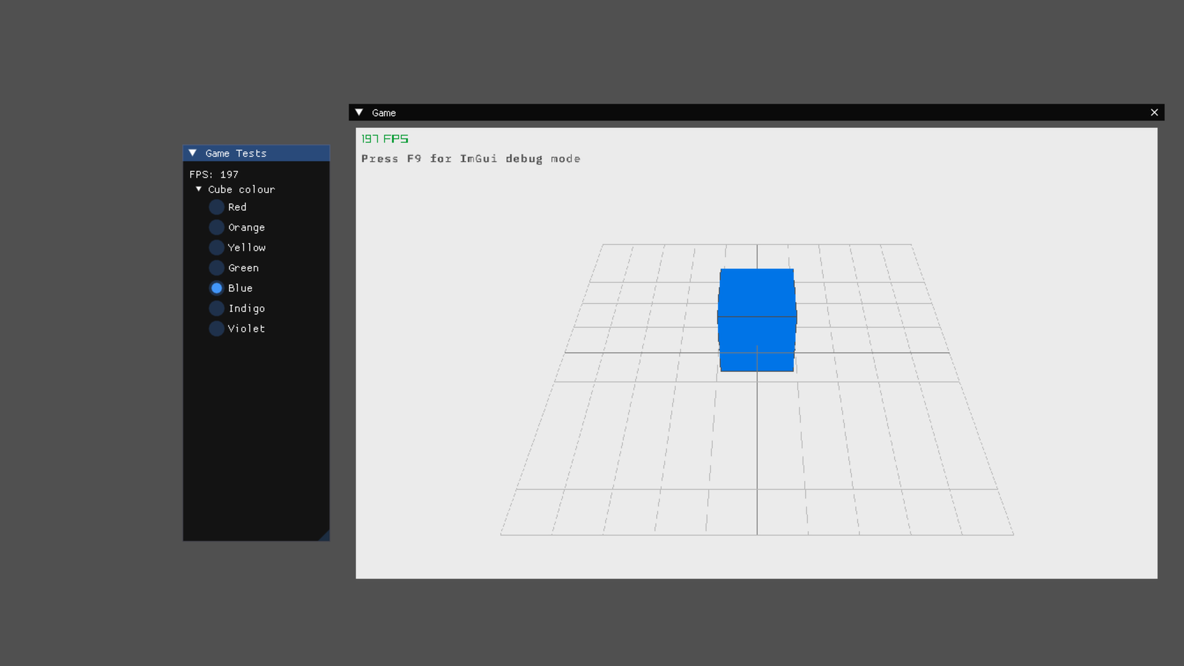1184x666 pixels.
Task: Pick the Green colour option
Action: pos(216,268)
